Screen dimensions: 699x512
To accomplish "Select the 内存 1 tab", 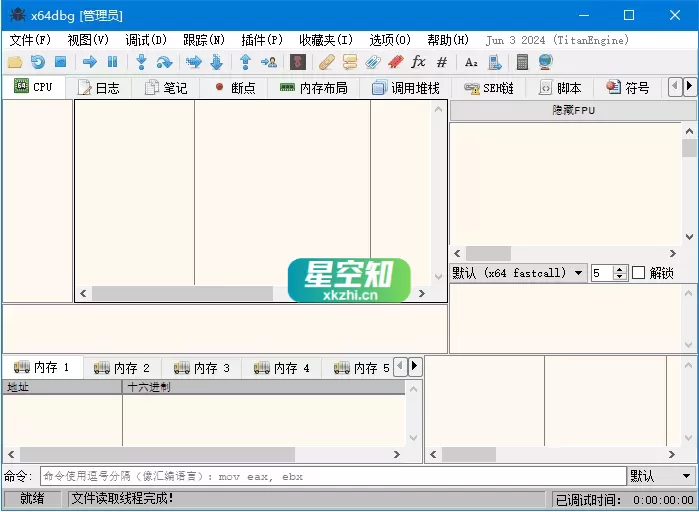I will [x=42, y=367].
